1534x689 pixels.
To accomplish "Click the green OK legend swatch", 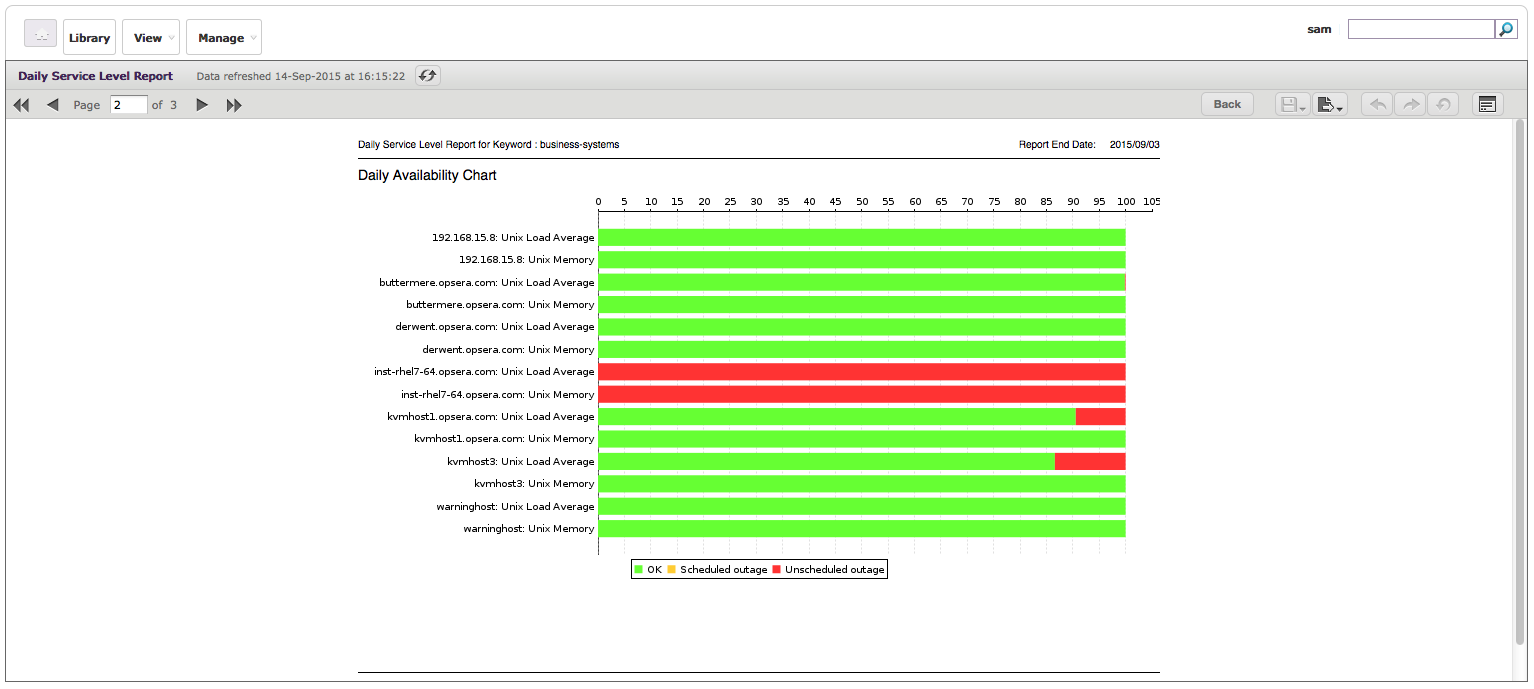I will click(x=639, y=570).
